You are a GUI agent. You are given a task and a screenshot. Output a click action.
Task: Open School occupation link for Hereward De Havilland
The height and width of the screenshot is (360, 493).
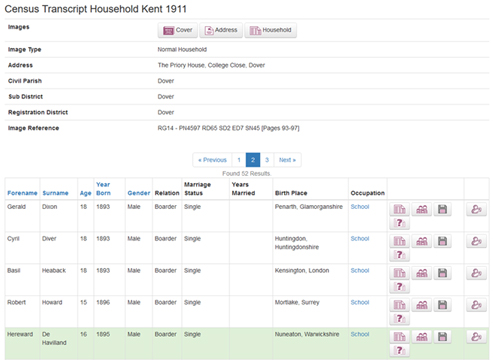coord(360,334)
